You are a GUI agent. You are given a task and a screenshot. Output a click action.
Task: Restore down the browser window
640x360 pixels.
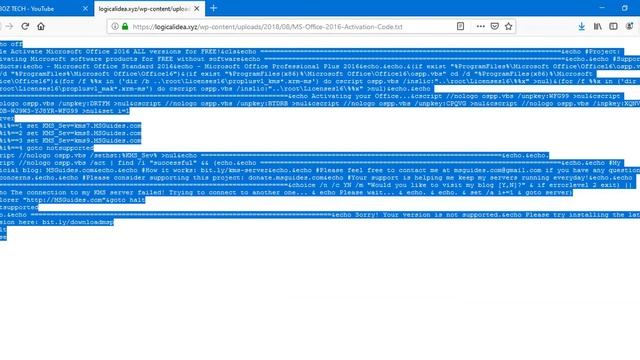tap(624, 8)
